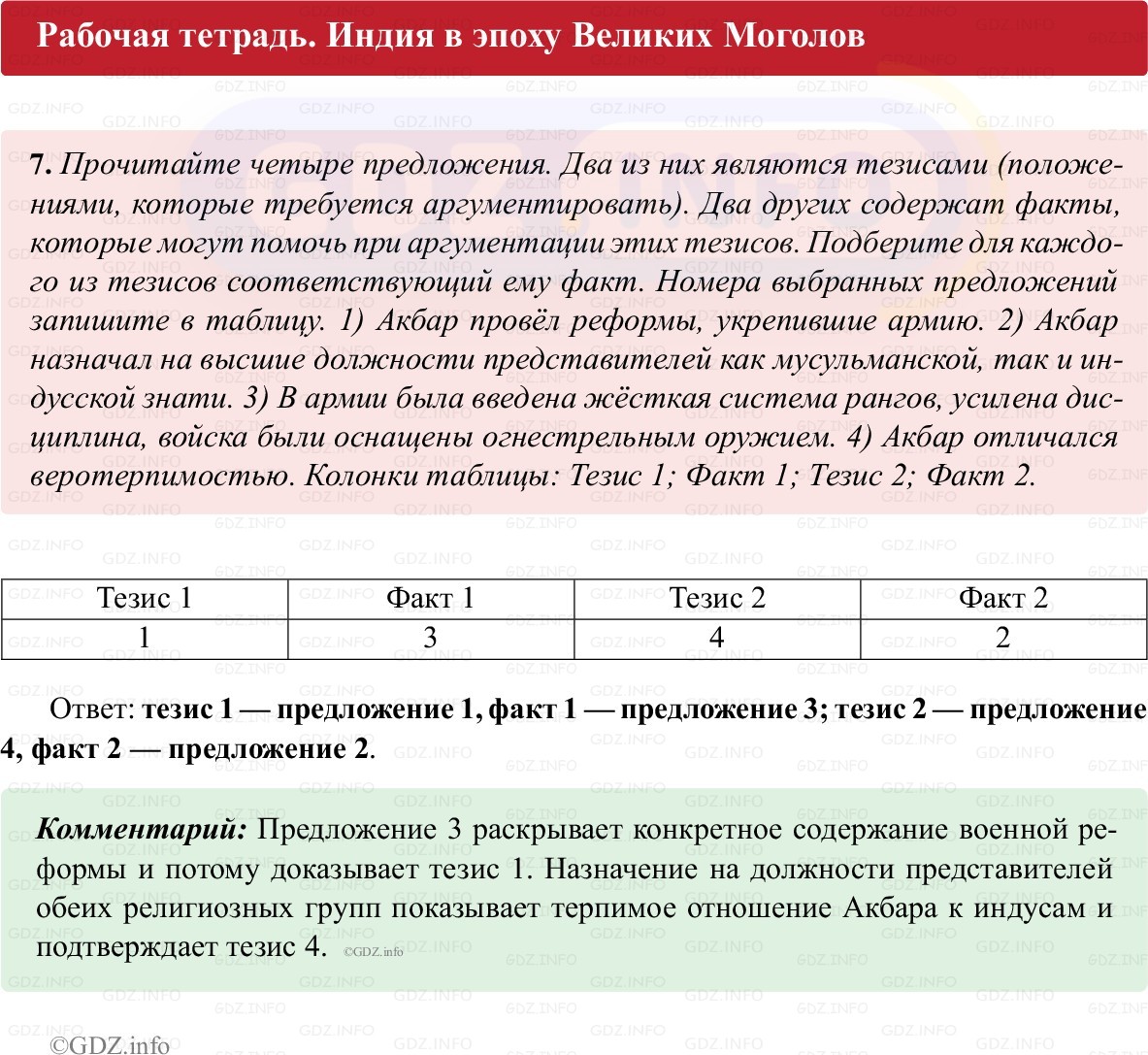This screenshot has height=1055, width=1148.
Task: Click the task number '7.' in the question
Action: coord(41,165)
